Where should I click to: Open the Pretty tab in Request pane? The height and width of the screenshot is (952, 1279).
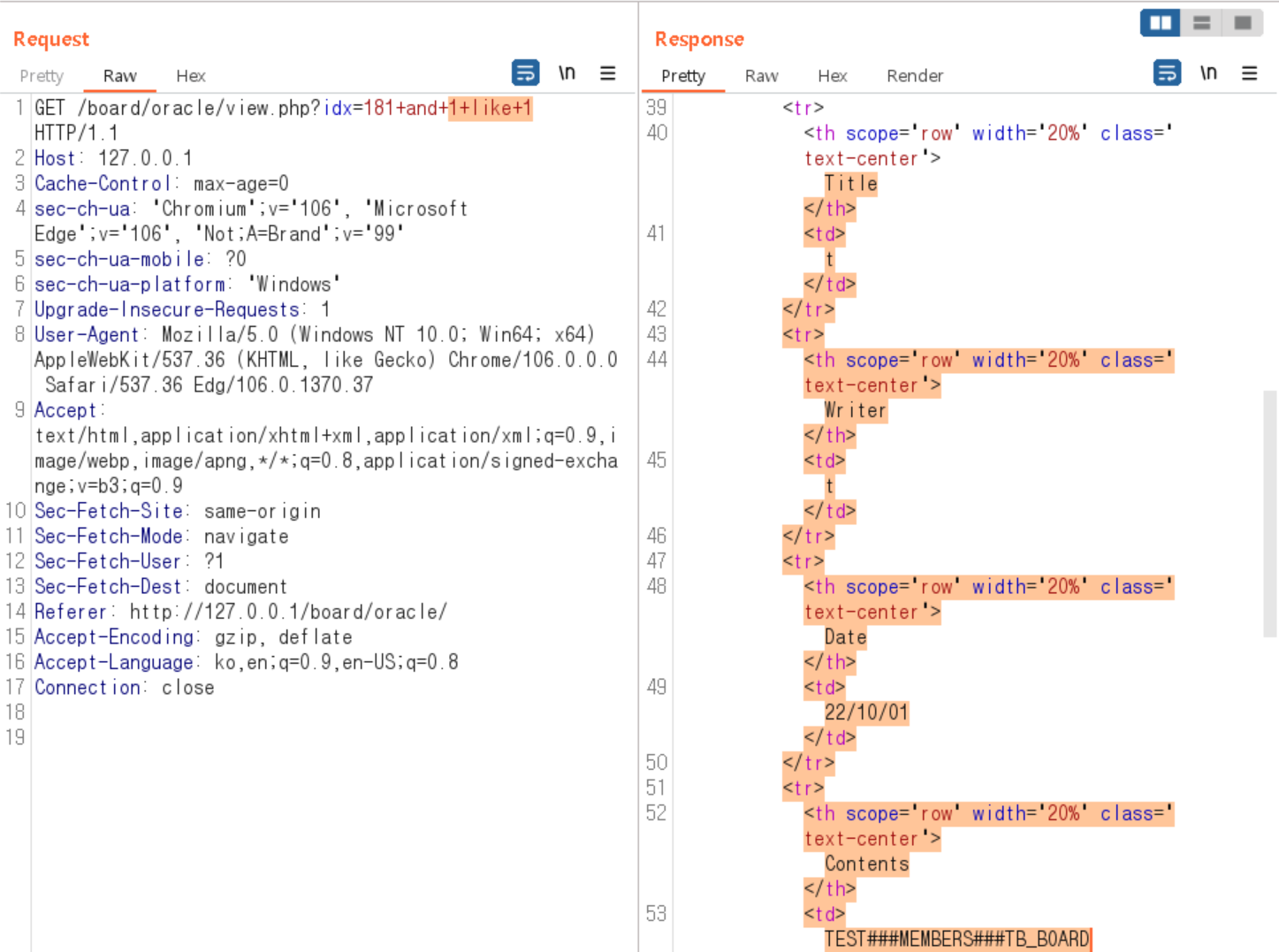pos(42,76)
